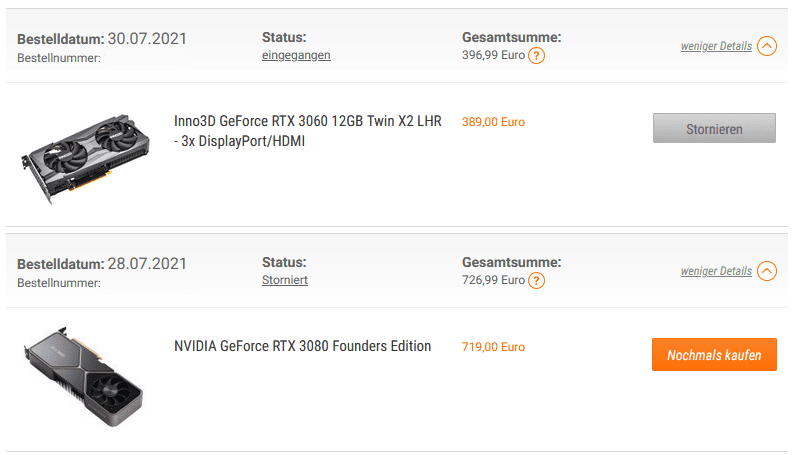Collapse the 30.07.2021 order with the chevron
The image size is (801, 455).
pyautogui.click(x=767, y=46)
